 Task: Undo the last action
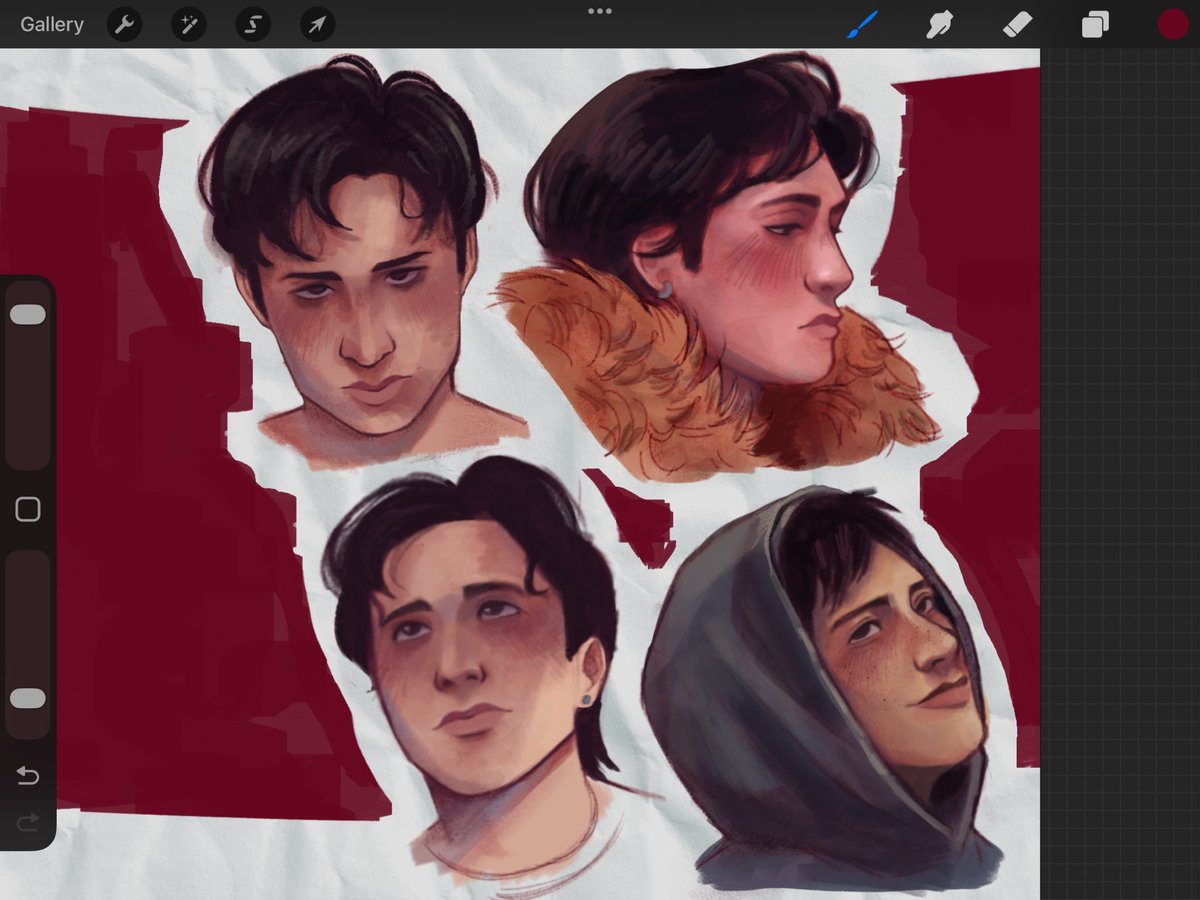point(28,776)
